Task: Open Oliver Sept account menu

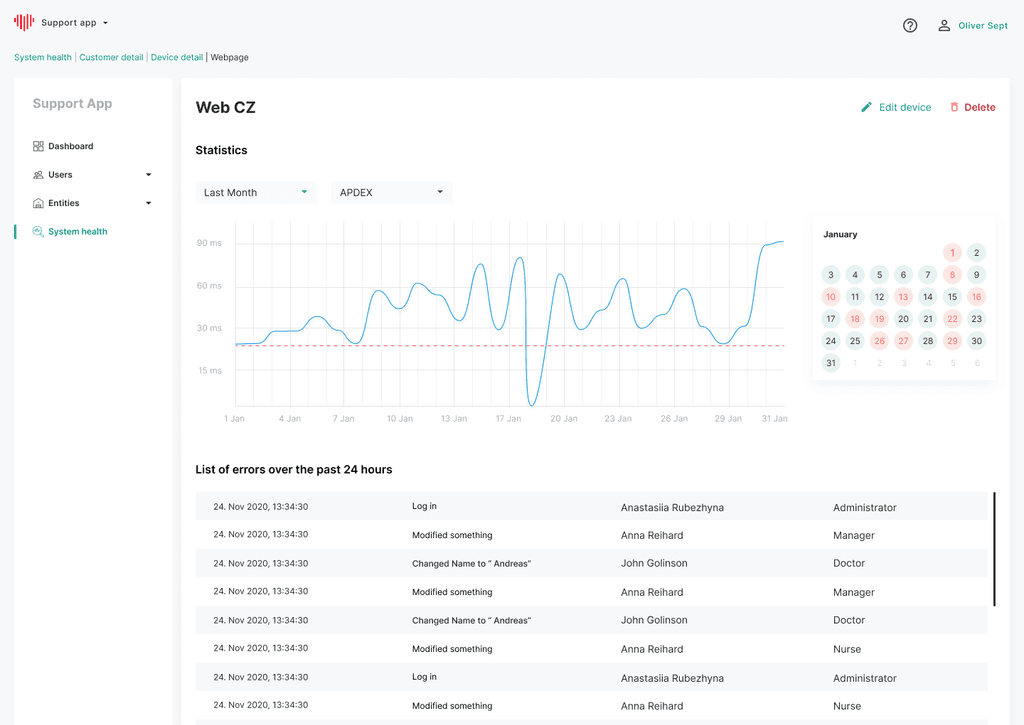Action: 982,25
